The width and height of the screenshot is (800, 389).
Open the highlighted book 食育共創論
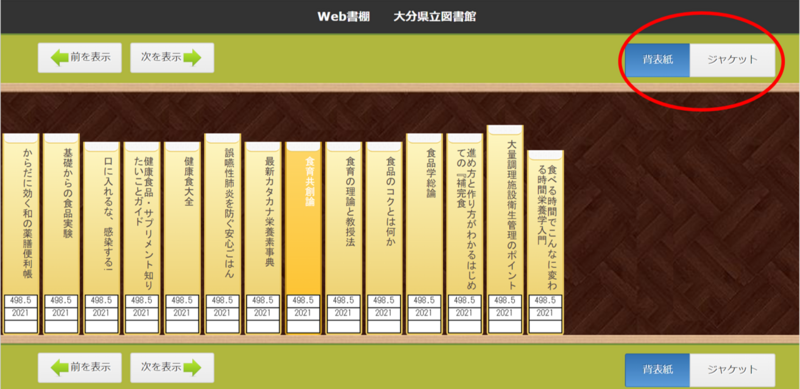pyautogui.click(x=303, y=238)
